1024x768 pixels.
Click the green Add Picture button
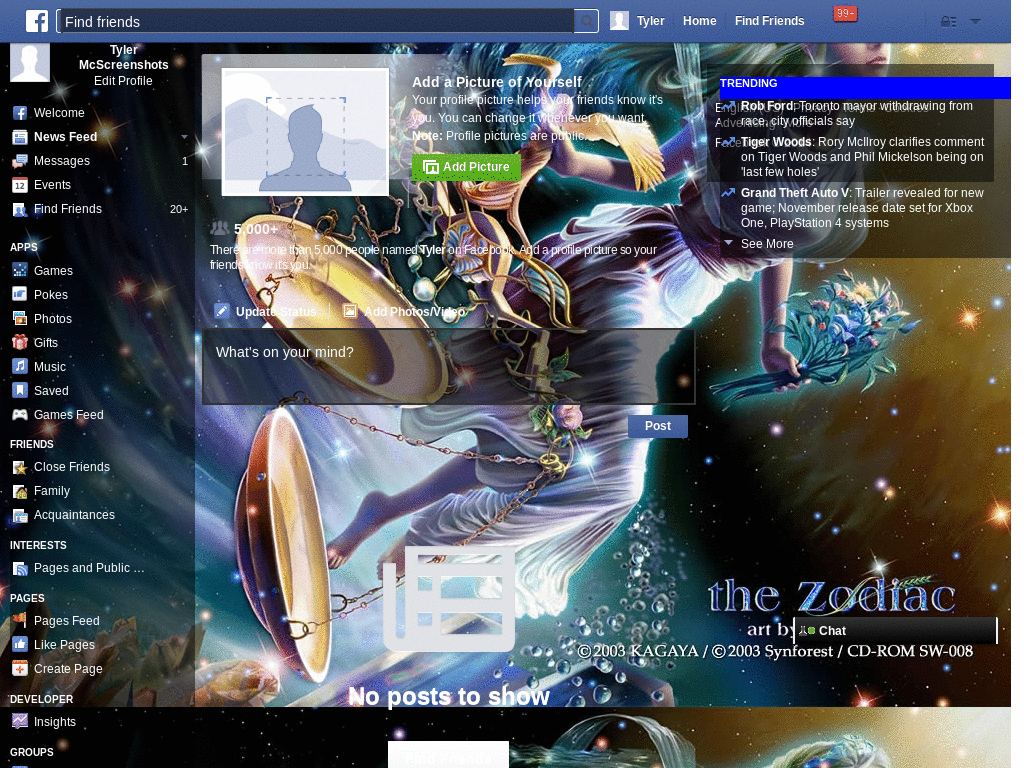click(x=466, y=167)
